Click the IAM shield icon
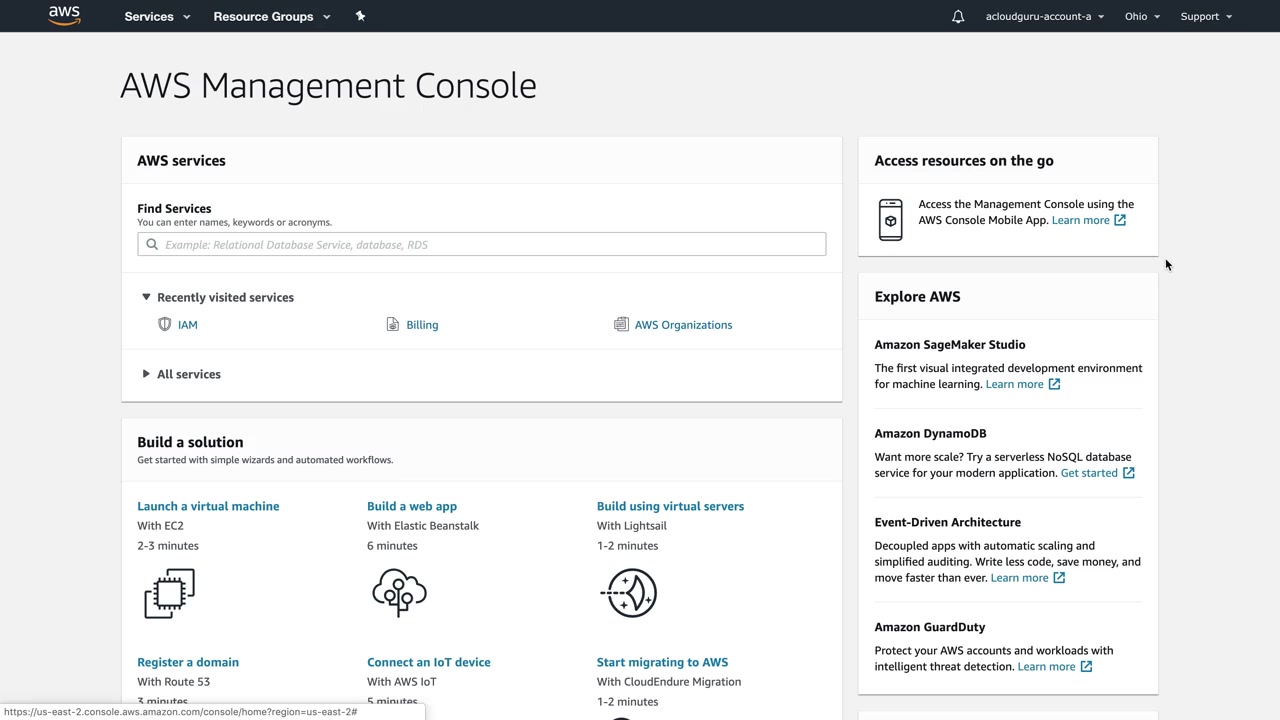Viewport: 1280px width, 720px height. coord(165,324)
